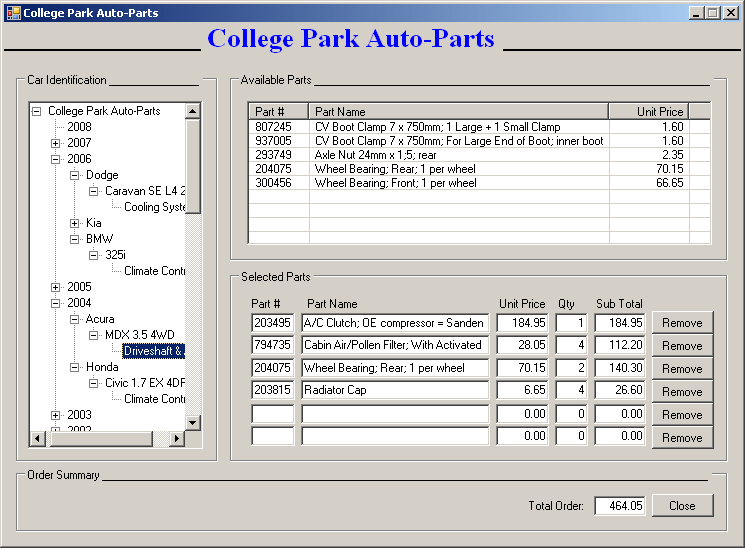Click the A/C Clutch part name field

point(395,323)
